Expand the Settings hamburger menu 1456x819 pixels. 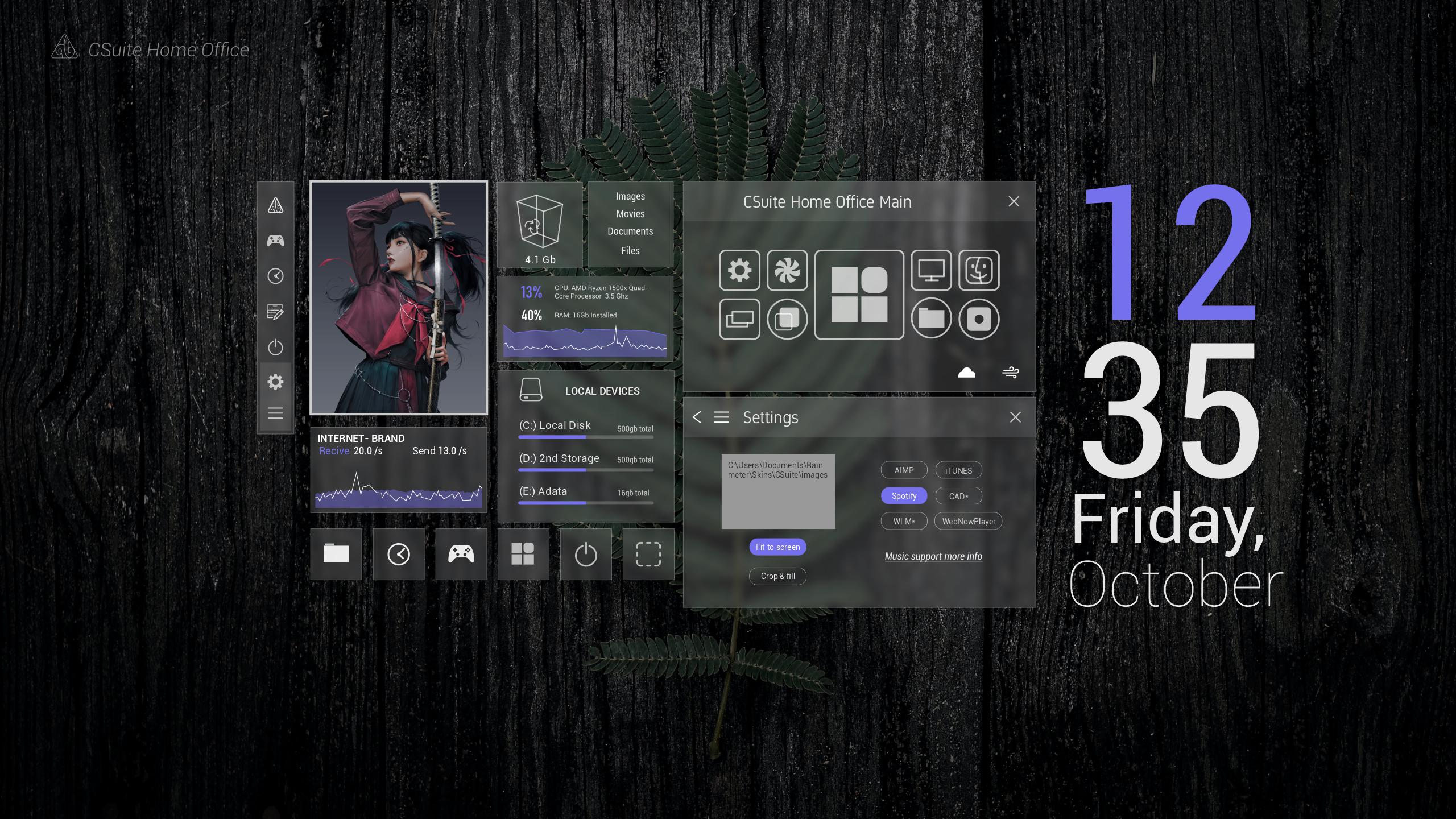pyautogui.click(x=721, y=417)
